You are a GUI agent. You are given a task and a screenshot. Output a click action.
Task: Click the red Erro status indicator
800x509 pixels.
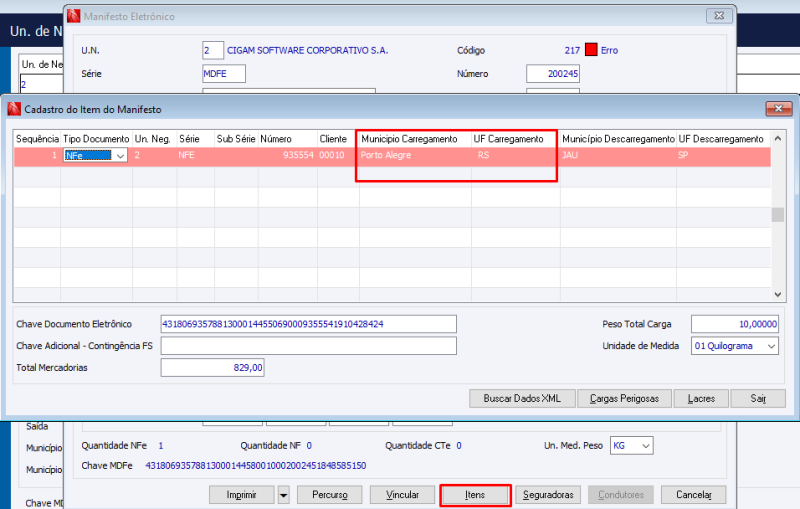[x=591, y=50]
